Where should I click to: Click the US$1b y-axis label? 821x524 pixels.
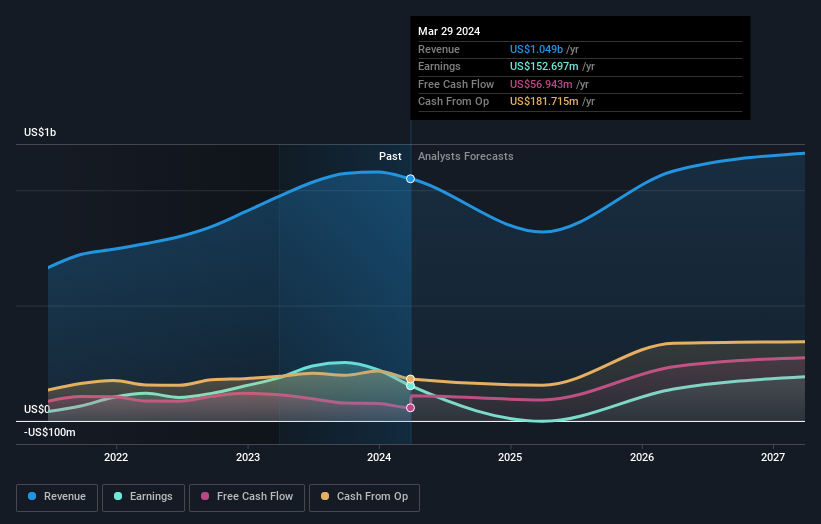pyautogui.click(x=40, y=132)
